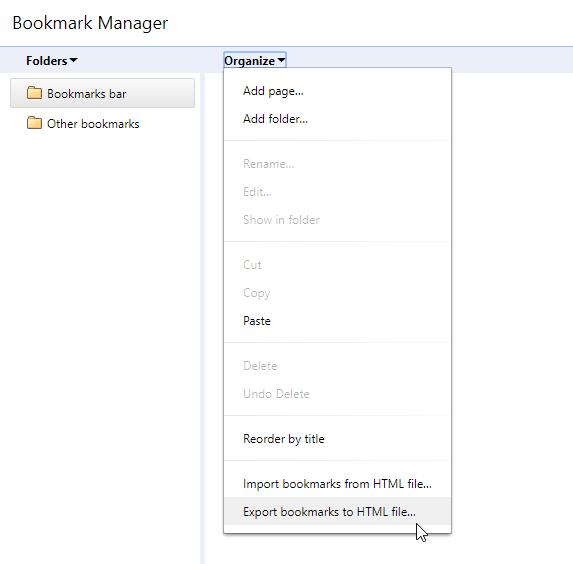Choose Reorder by title
The image size is (573, 564).
click(x=337, y=439)
